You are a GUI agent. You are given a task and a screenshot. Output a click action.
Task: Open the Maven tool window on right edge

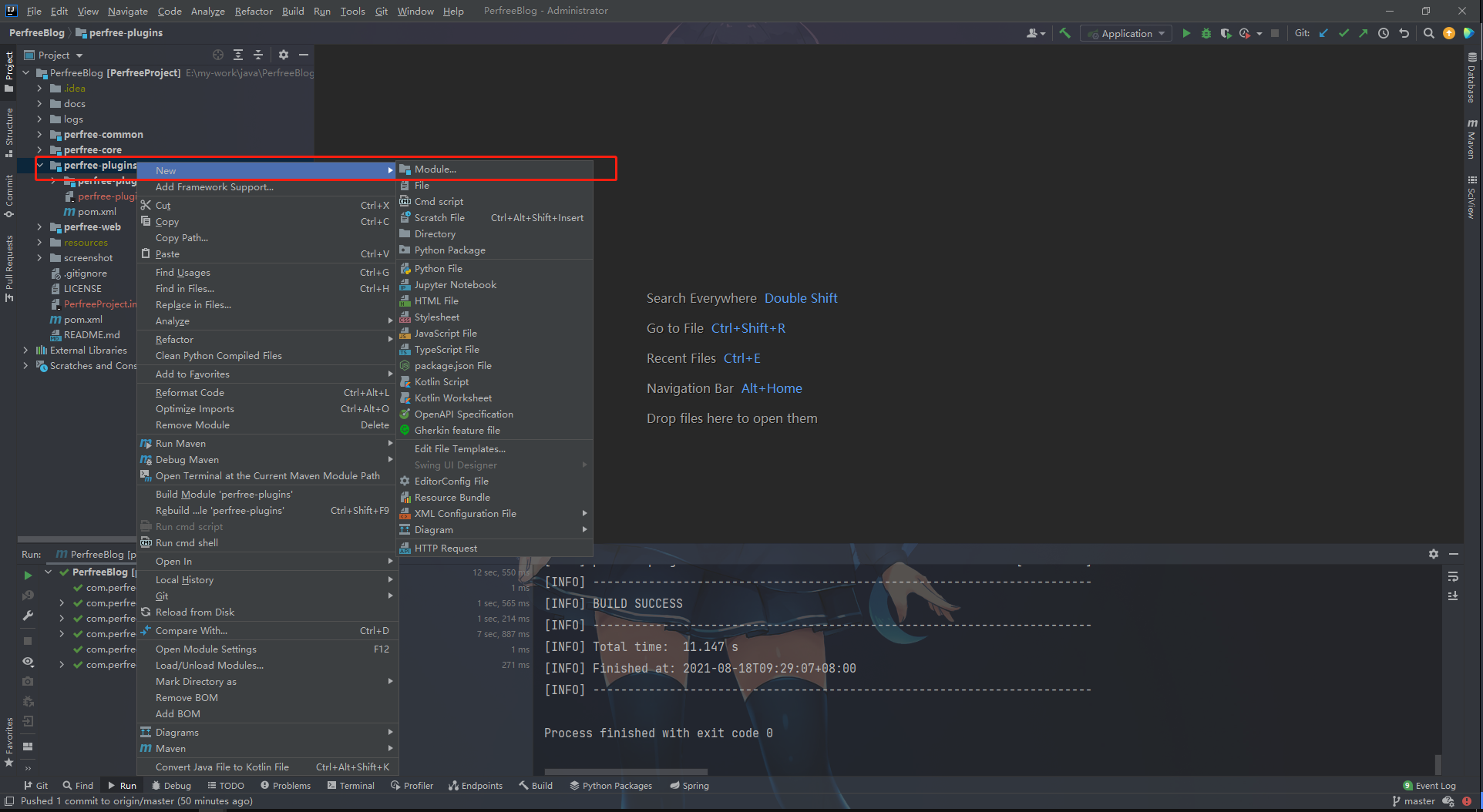click(1471, 139)
